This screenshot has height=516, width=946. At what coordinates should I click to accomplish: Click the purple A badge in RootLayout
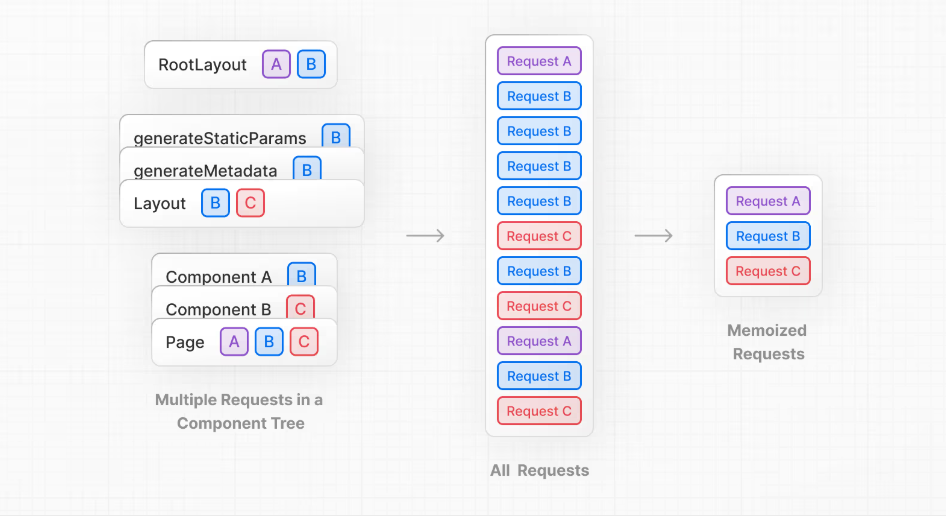pos(276,65)
